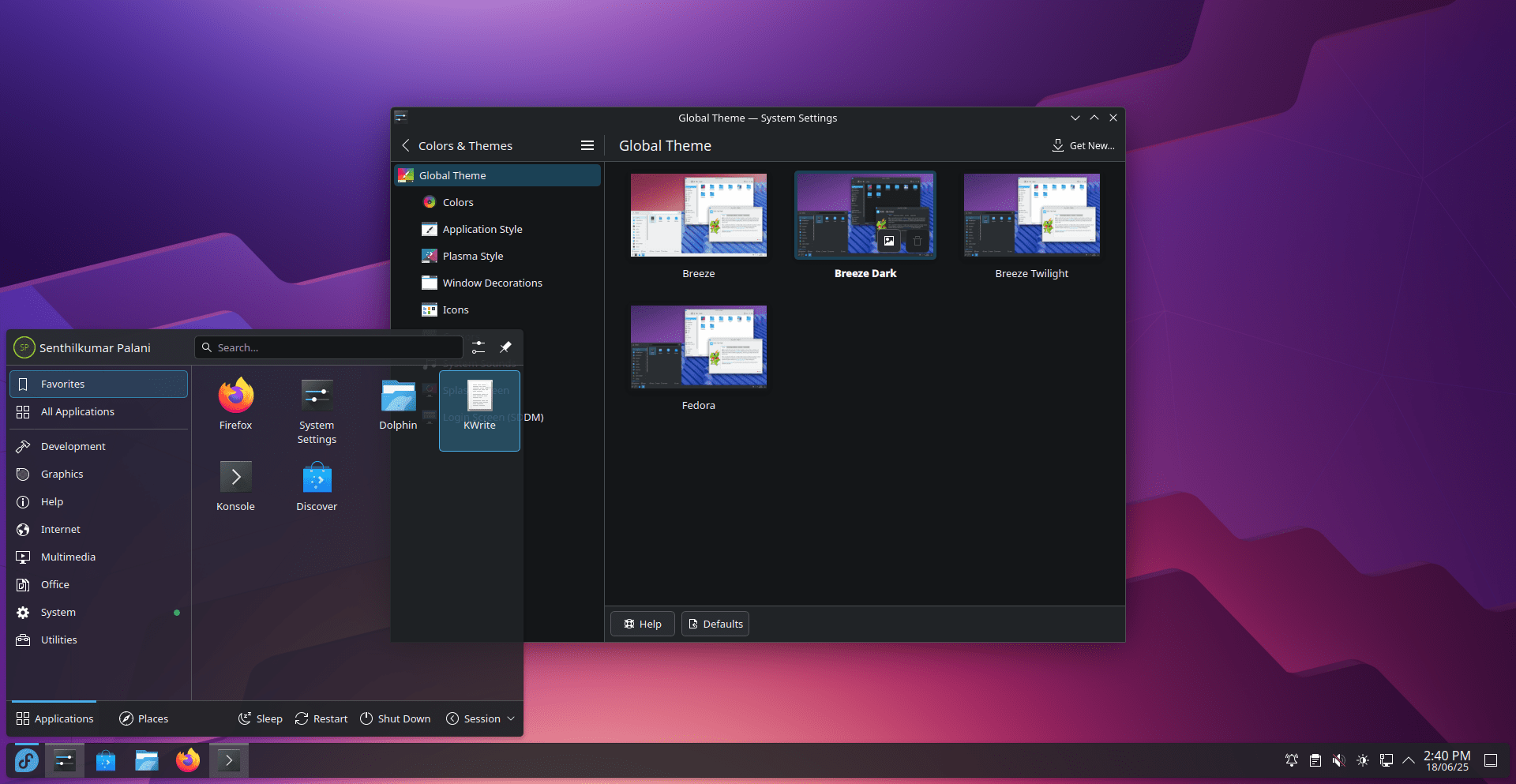This screenshot has width=1516, height=784.
Task: Select the Breeze Twilight theme thumbnail
Action: [x=1031, y=216]
